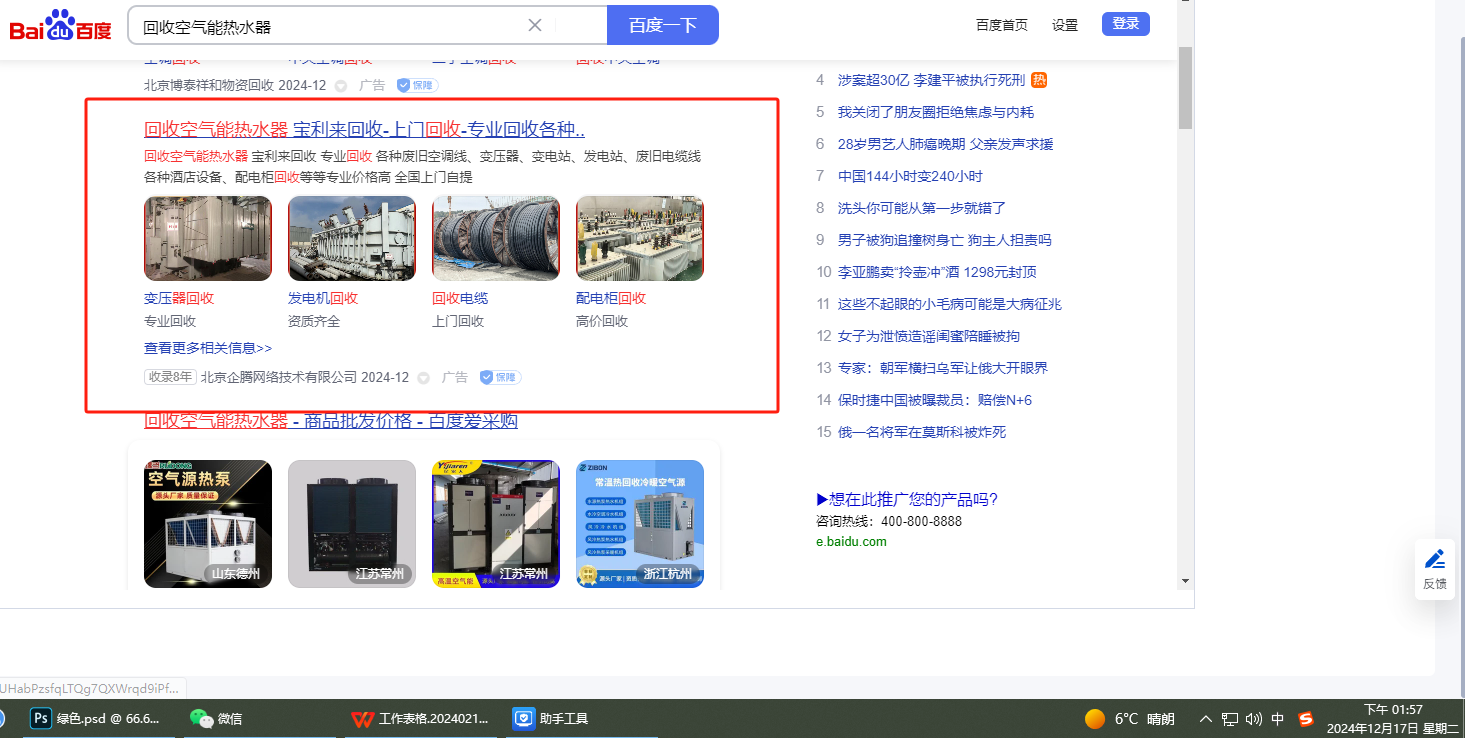Open the Yijiaren 江苏常州 product image
This screenshot has height=738, width=1465.
click(x=496, y=524)
